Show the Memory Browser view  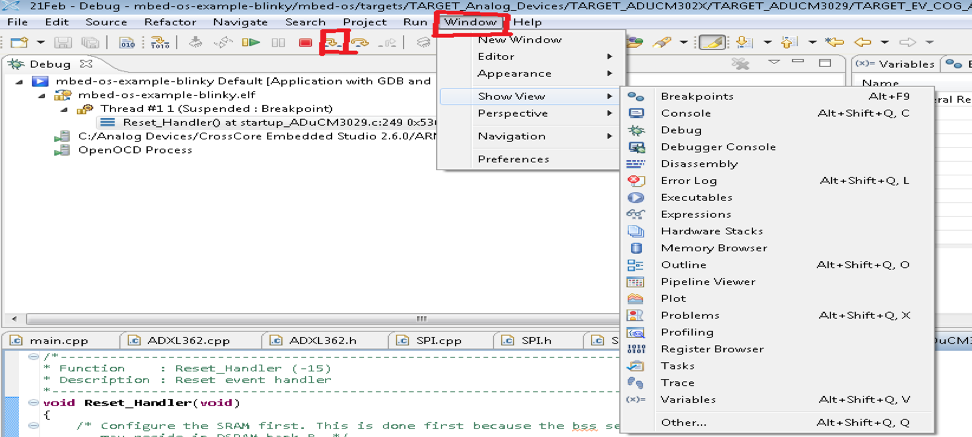pyautogui.click(x=777, y=248)
